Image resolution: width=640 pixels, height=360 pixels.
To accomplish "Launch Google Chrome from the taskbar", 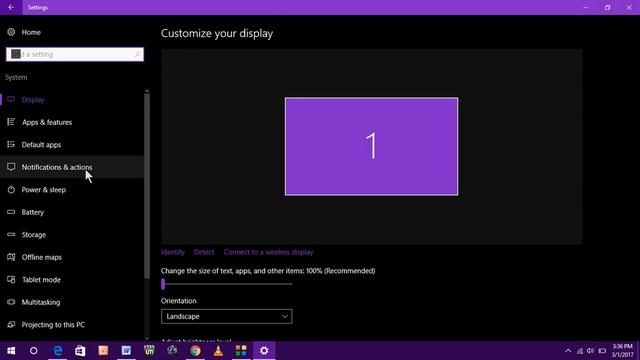I will tap(196, 351).
